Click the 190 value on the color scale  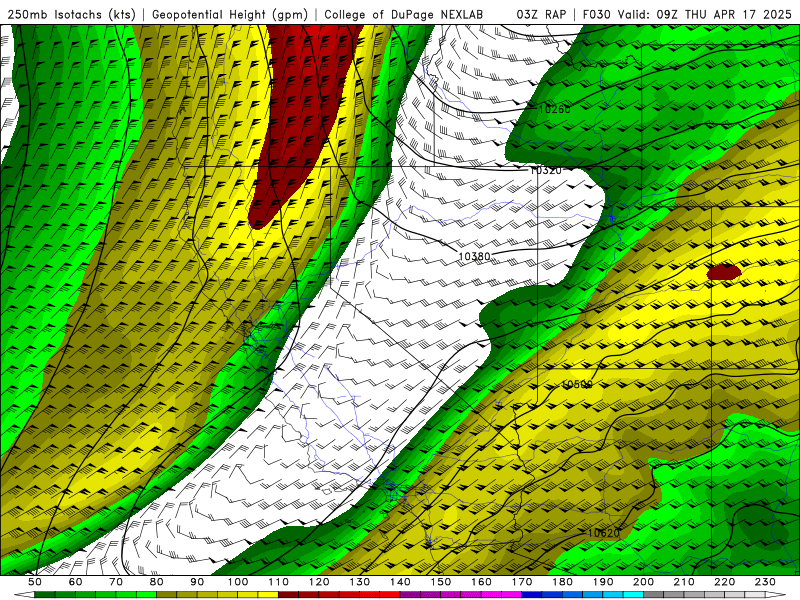(x=603, y=582)
